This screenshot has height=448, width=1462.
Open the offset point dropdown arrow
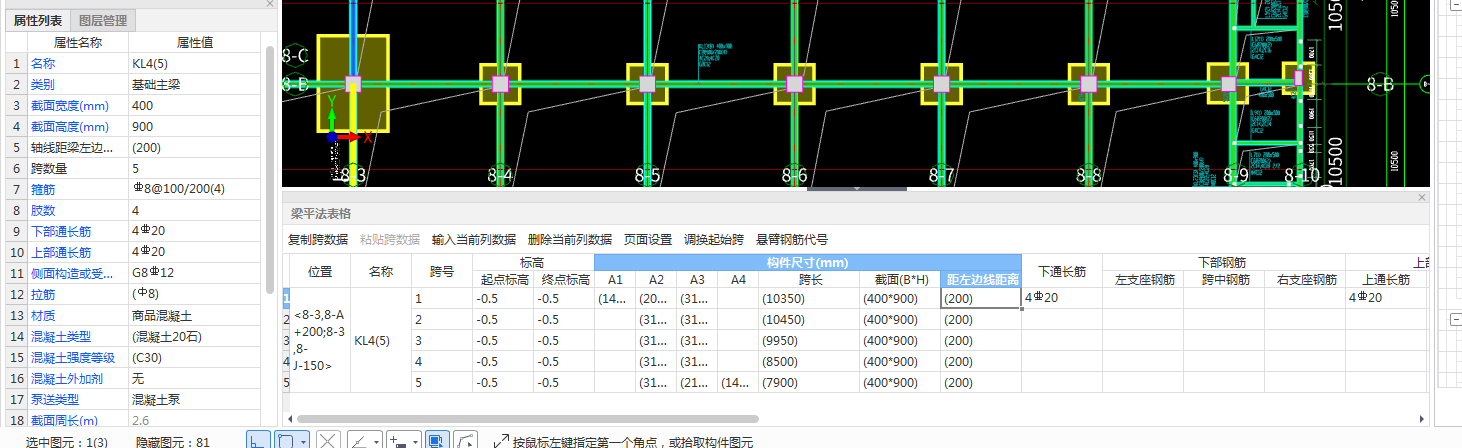coord(414,440)
